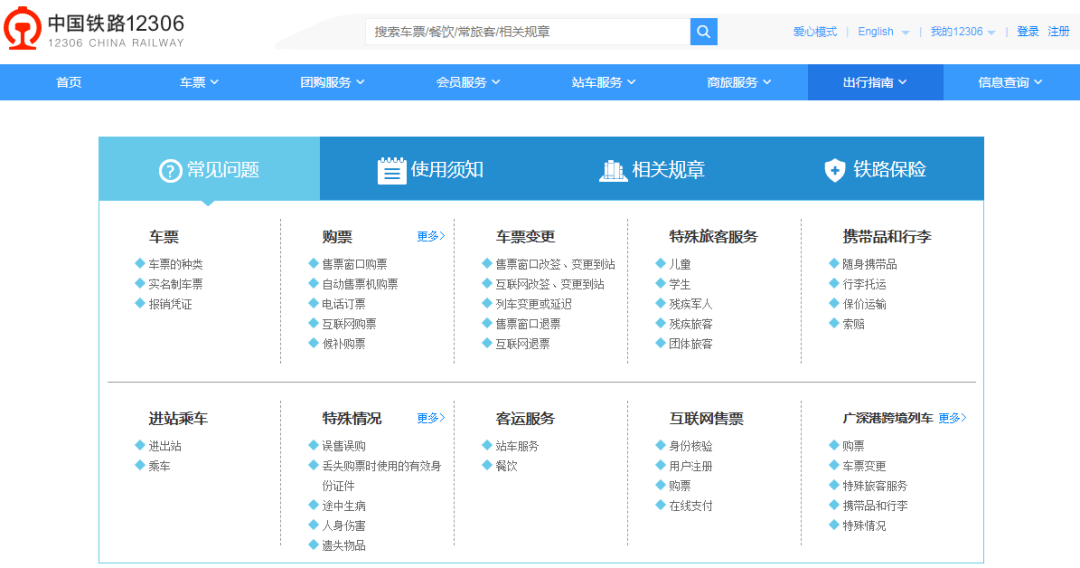Expand 更多 next to 购票 section
Viewport: 1080px width, 568px height.
point(430,237)
